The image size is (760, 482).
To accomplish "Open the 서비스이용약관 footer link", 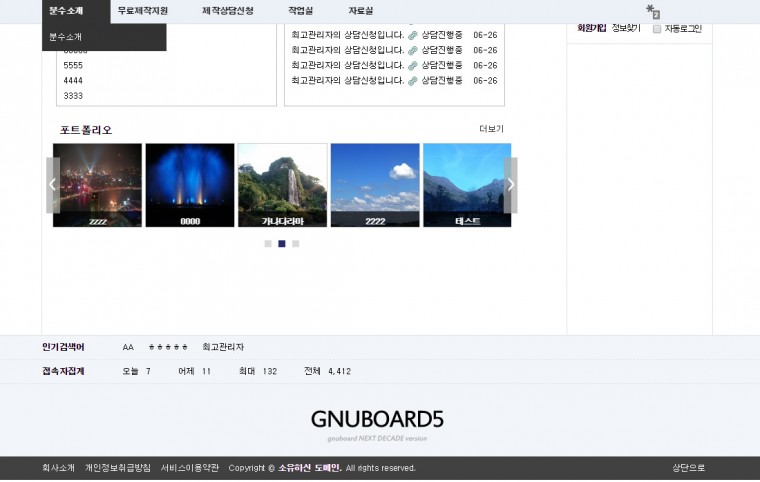I will pos(190,468).
